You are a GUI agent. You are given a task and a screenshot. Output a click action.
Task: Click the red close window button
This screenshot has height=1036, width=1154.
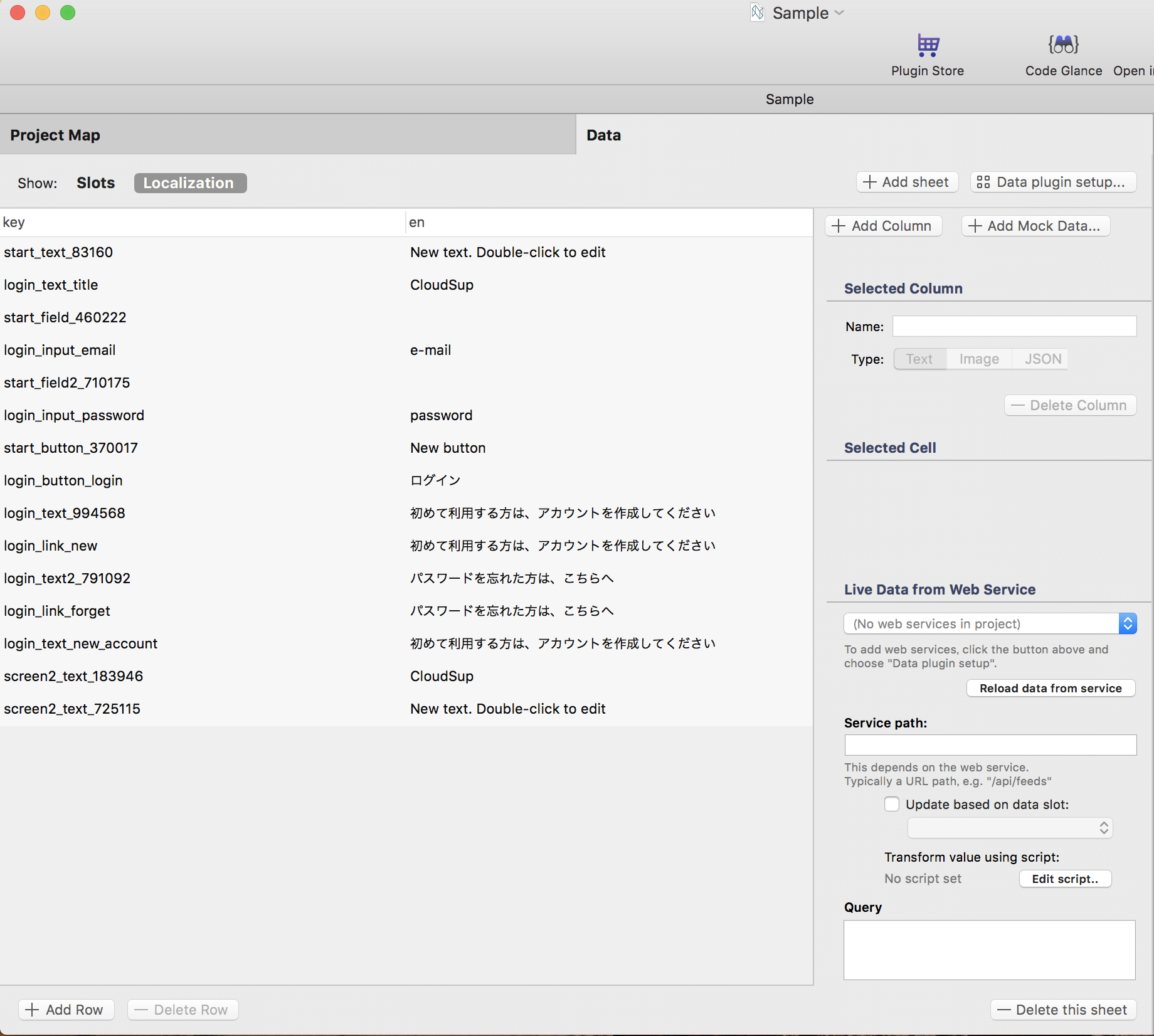coord(18,13)
